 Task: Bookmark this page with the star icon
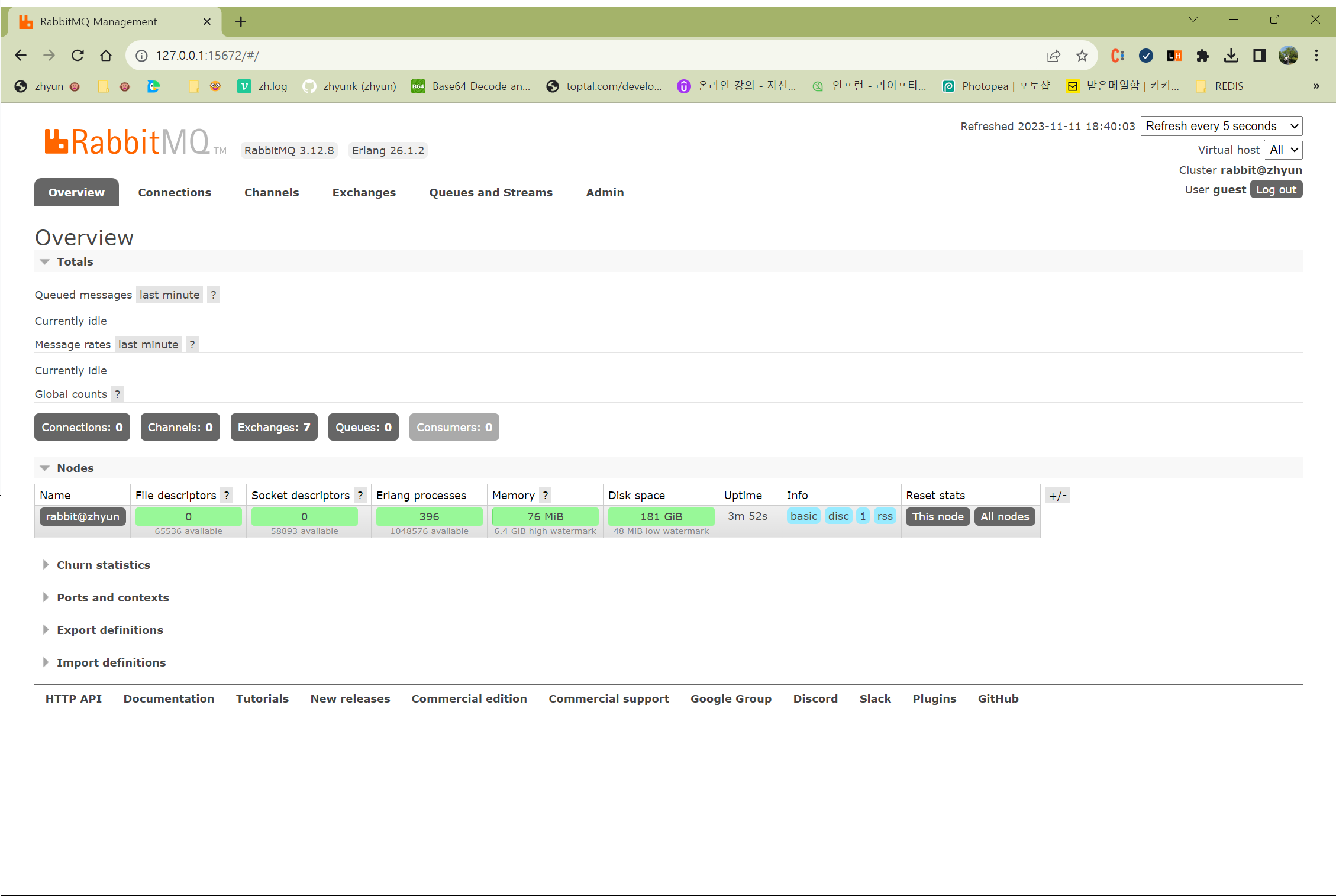[1082, 56]
